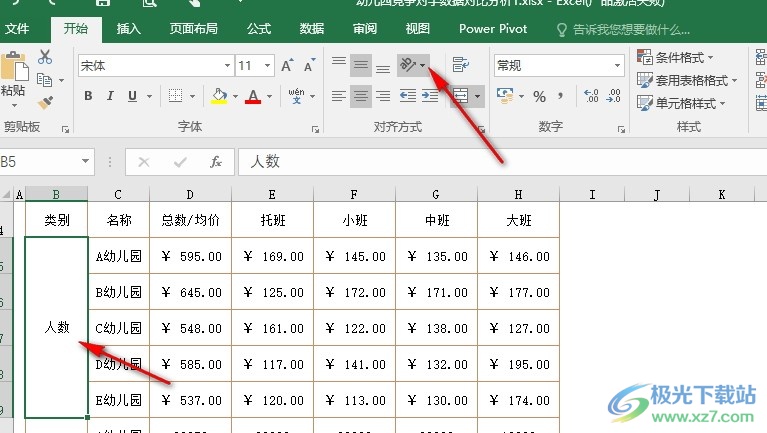This screenshot has height=433, width=767.
Task: Click the cell borders icon
Action: (x=176, y=96)
